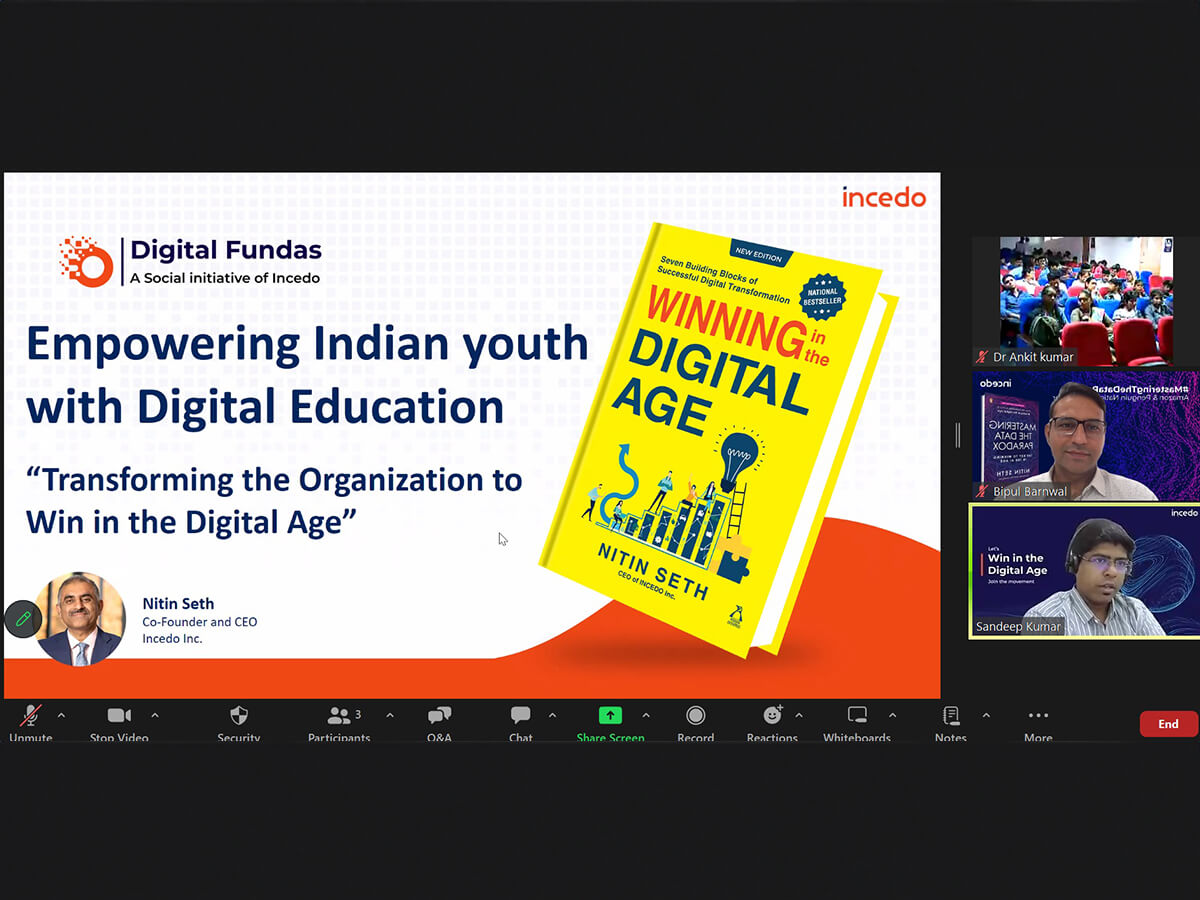Open the Notes tool

click(x=950, y=716)
